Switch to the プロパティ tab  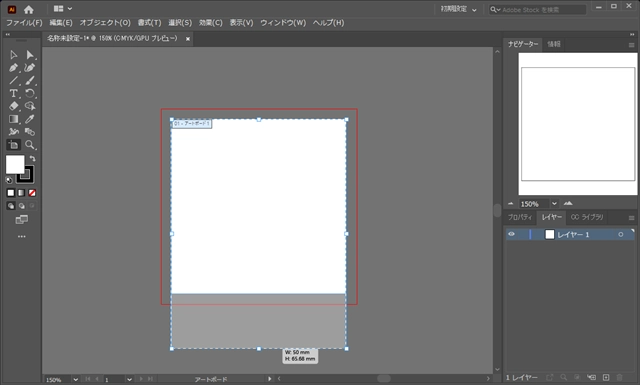(520, 217)
